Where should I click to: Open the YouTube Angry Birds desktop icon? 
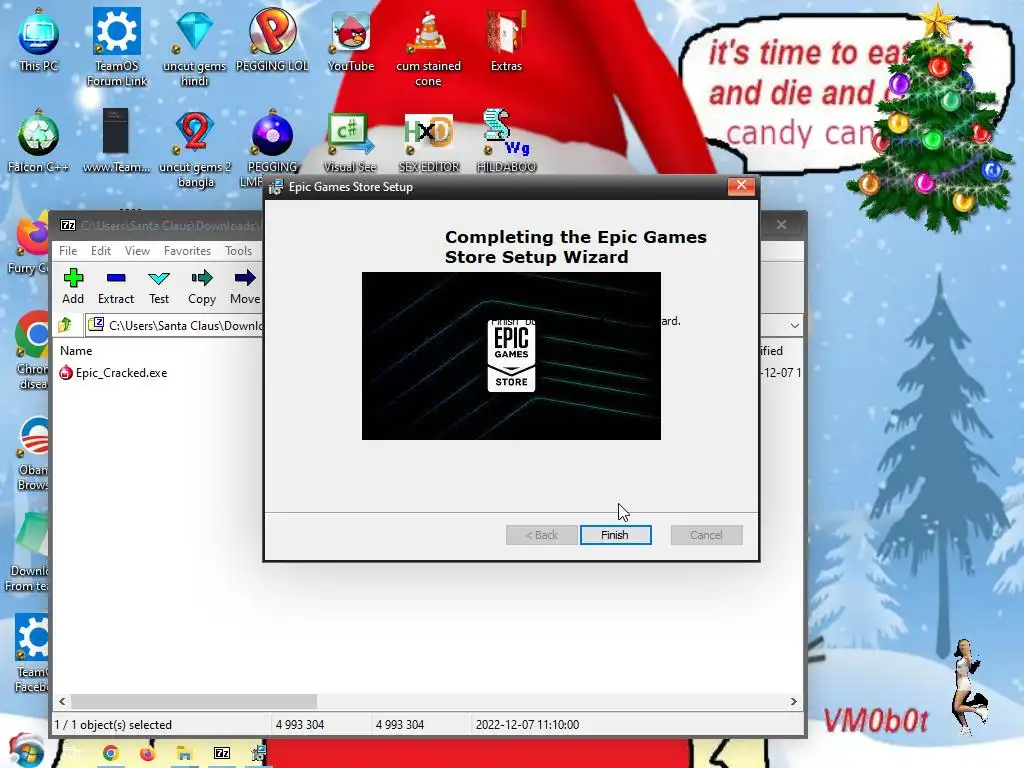tap(351, 40)
